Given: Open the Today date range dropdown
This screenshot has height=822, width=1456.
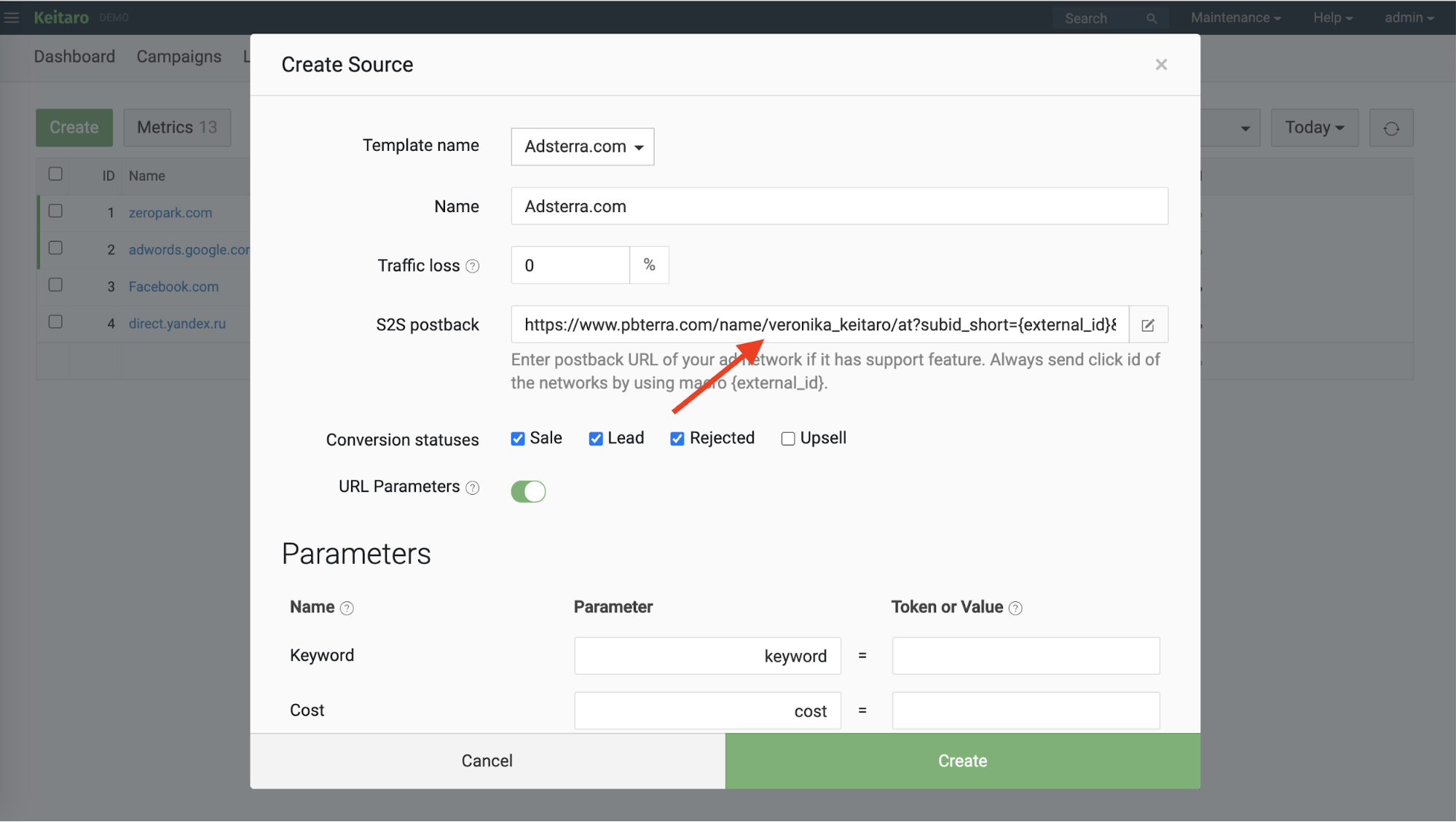Looking at the screenshot, I should pyautogui.click(x=1314, y=127).
